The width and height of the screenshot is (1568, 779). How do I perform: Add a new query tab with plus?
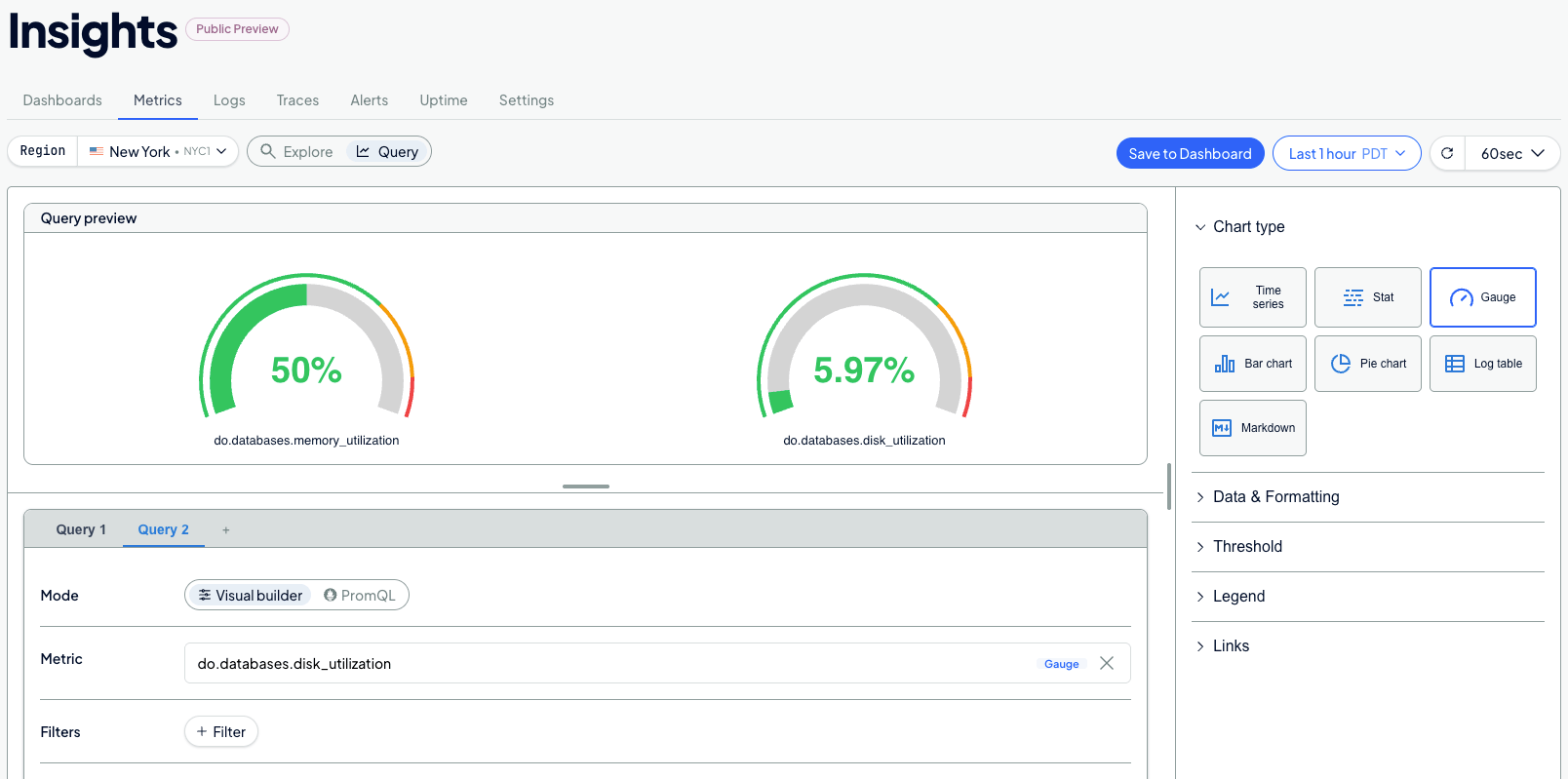tap(226, 530)
